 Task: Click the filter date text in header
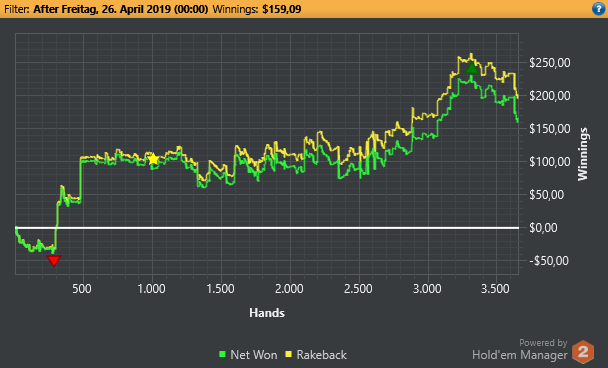coord(121,9)
